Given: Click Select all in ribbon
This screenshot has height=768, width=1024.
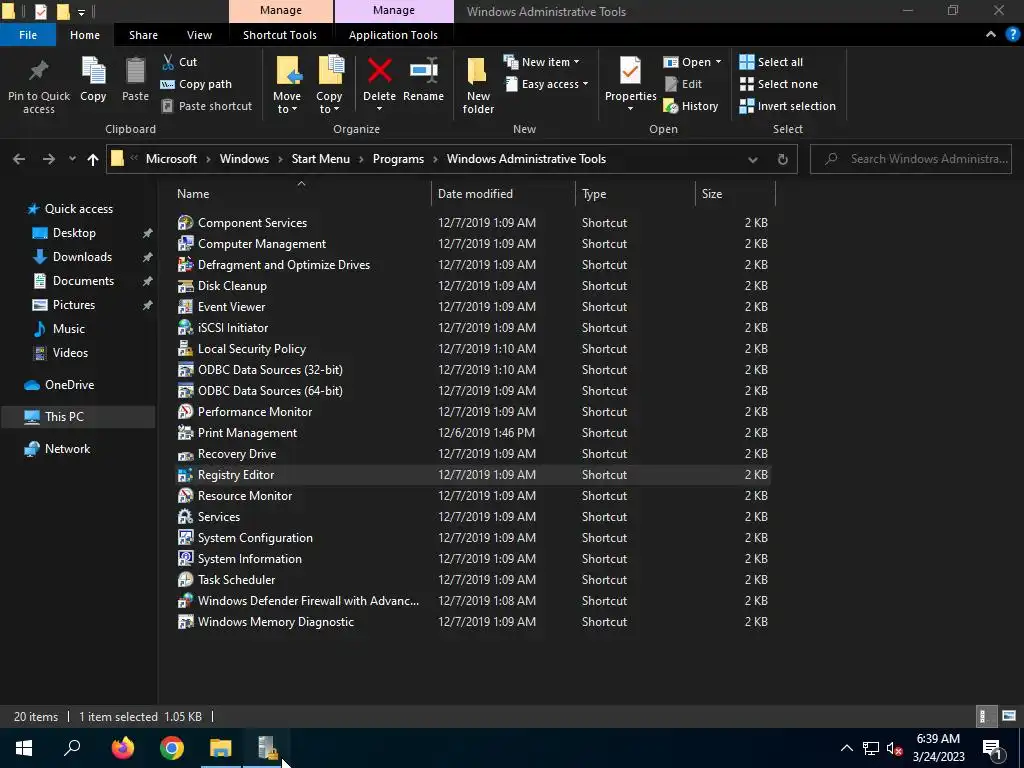Looking at the screenshot, I should [x=771, y=62].
